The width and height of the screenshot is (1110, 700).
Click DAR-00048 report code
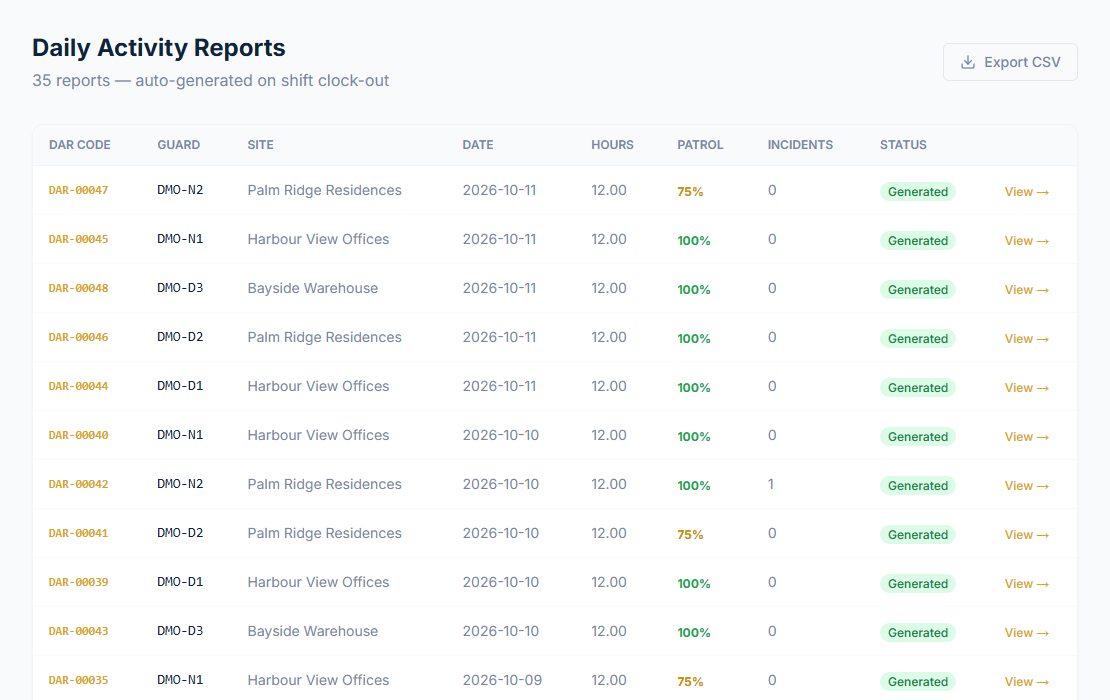point(79,288)
